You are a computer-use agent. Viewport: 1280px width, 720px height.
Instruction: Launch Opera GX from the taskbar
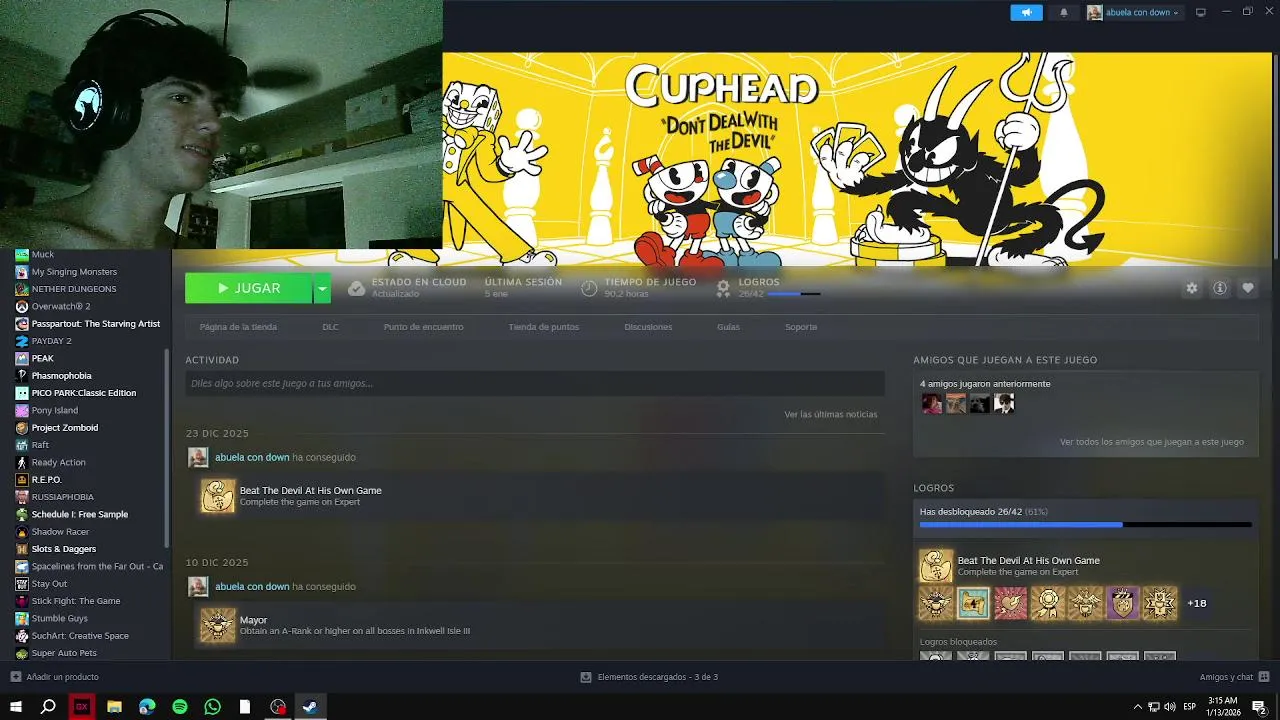coord(82,707)
